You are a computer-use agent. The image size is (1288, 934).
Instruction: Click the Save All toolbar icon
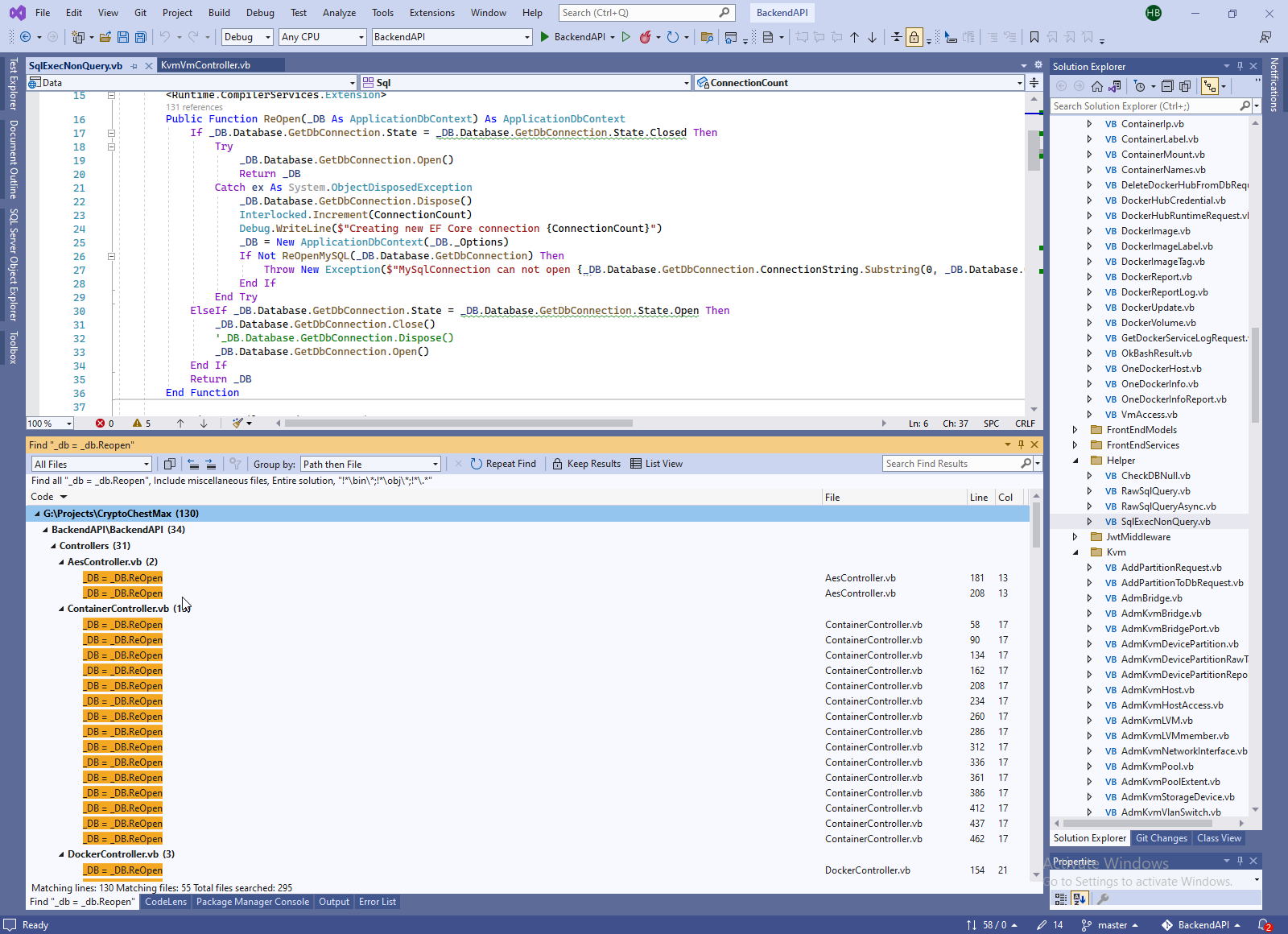coord(141,37)
